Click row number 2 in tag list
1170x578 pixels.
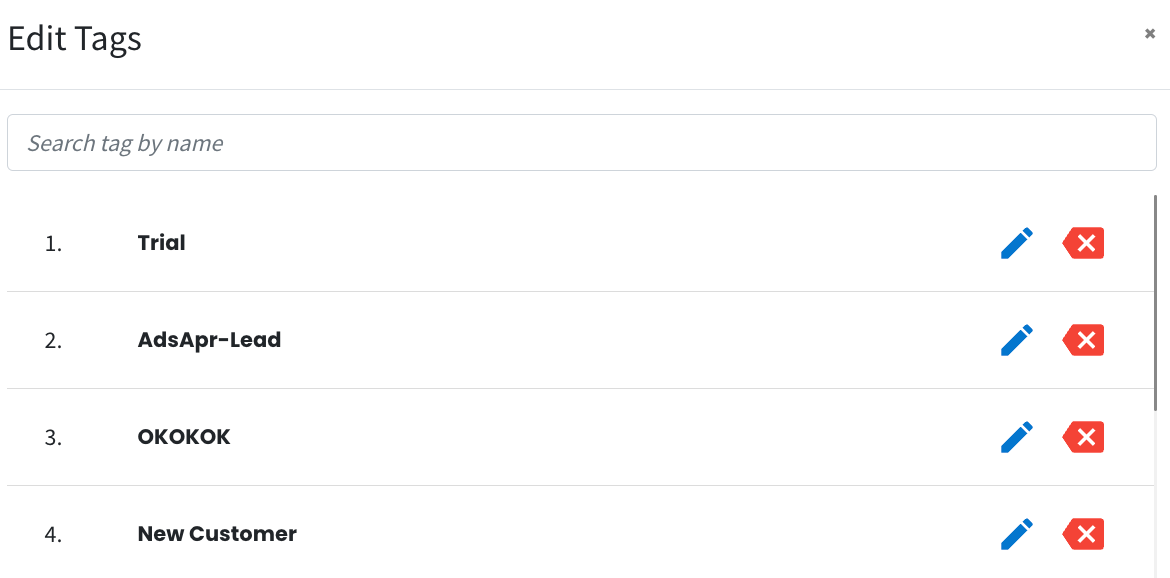(x=53, y=341)
